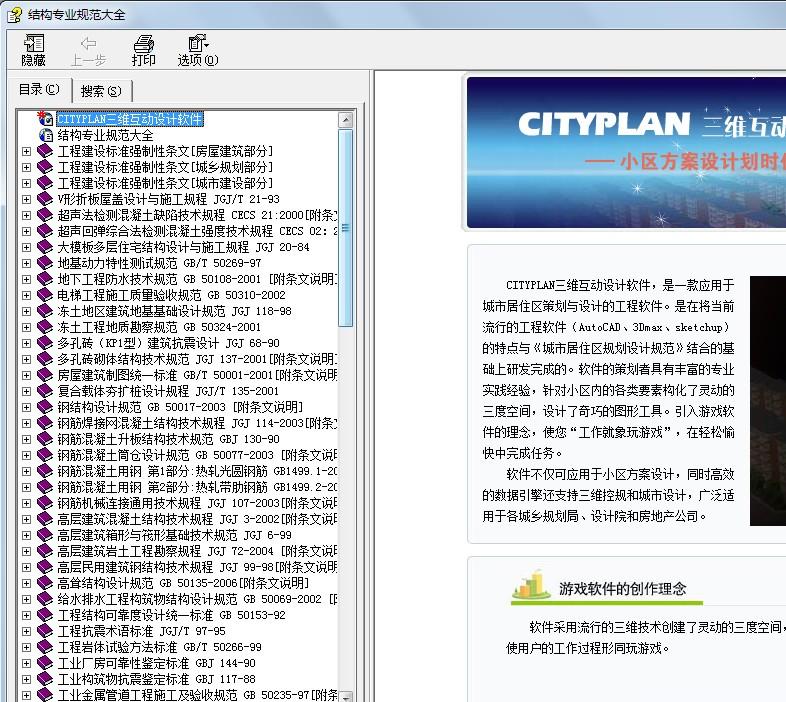The width and height of the screenshot is (786, 702).
Task: Click book icon of 地下工程防水技术规范
Action: coord(45,279)
